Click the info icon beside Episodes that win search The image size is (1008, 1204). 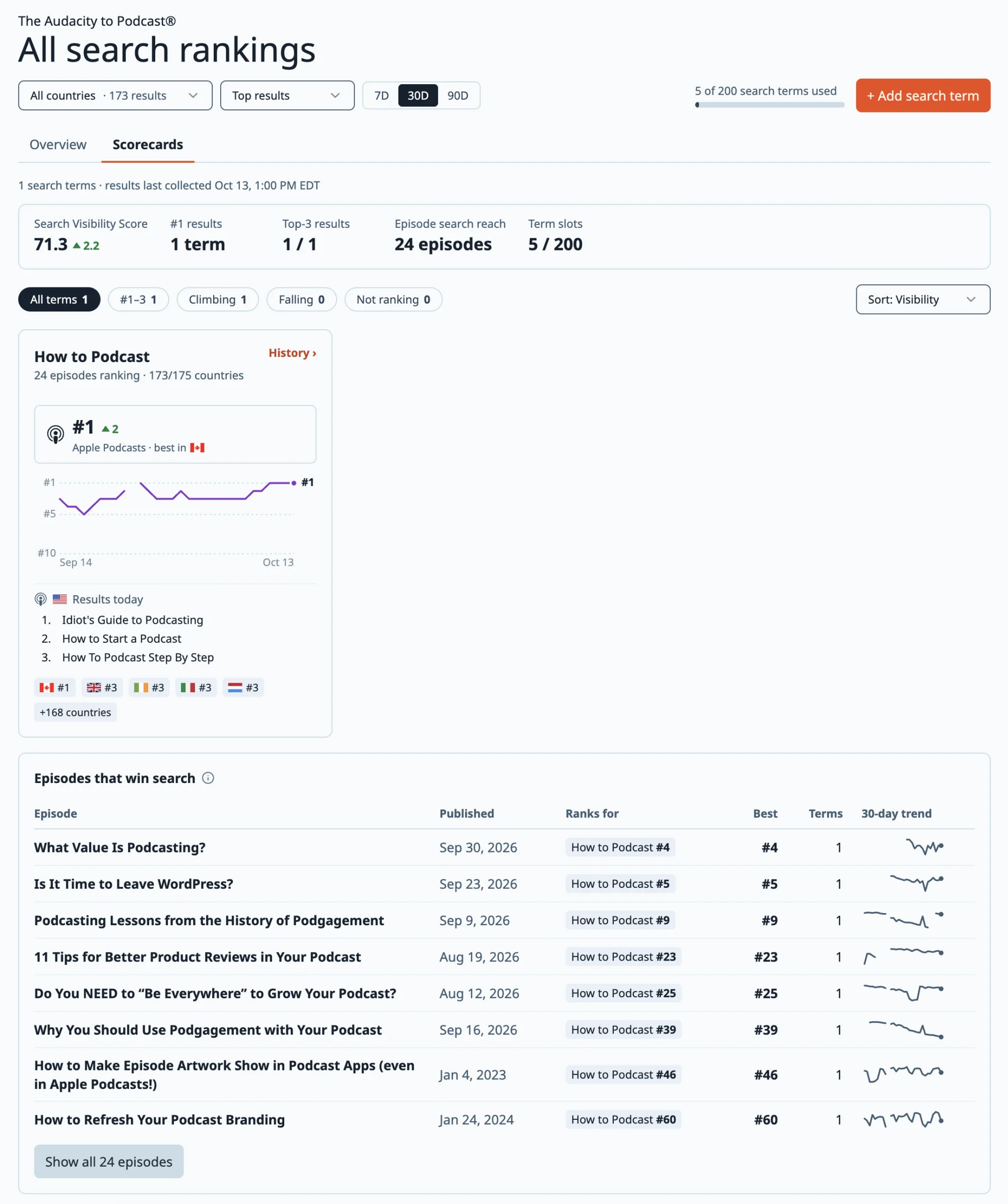pyautogui.click(x=208, y=778)
